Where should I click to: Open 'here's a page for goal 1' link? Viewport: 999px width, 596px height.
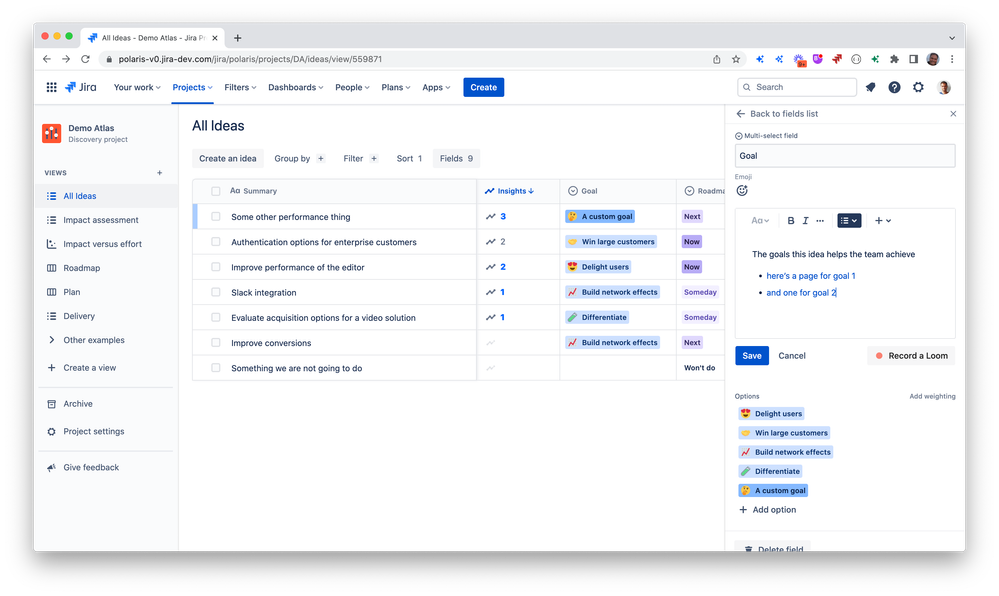point(810,276)
